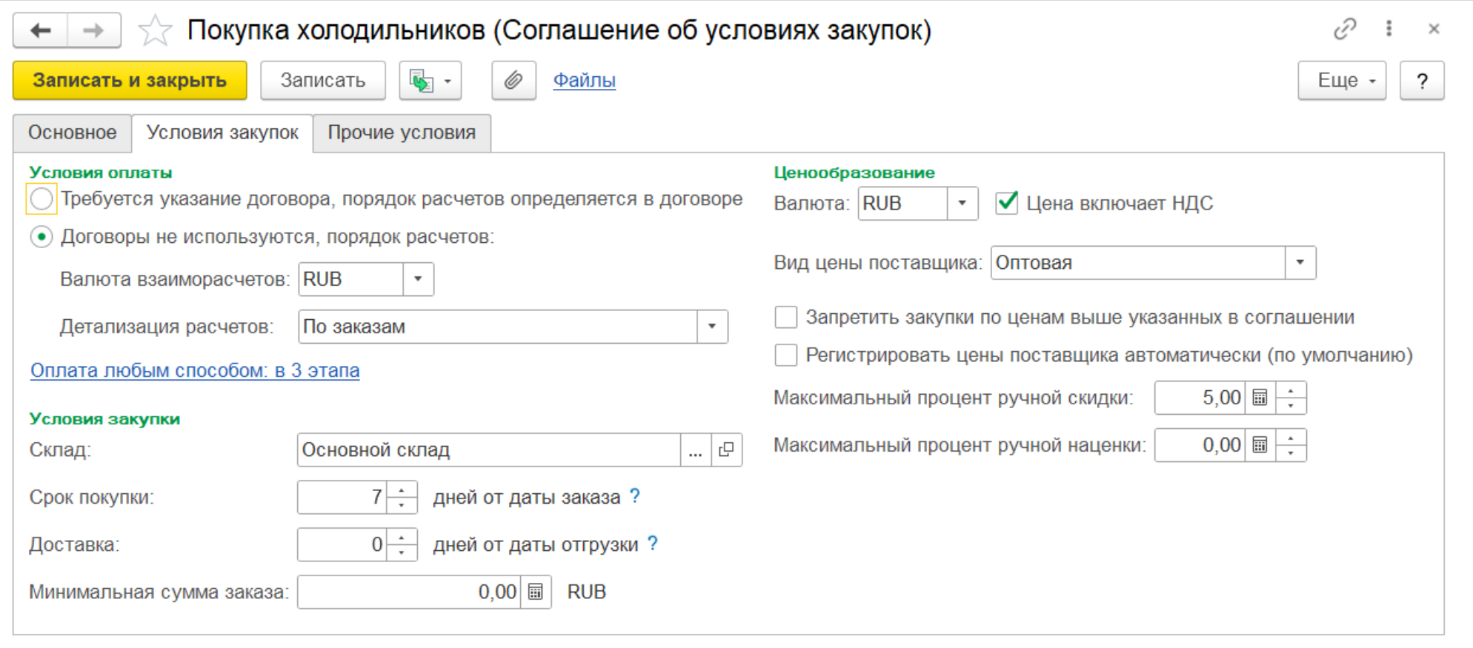Open calculator for Минимальная сумма заказа
This screenshot has width=1473, height=648.
pyautogui.click(x=536, y=592)
